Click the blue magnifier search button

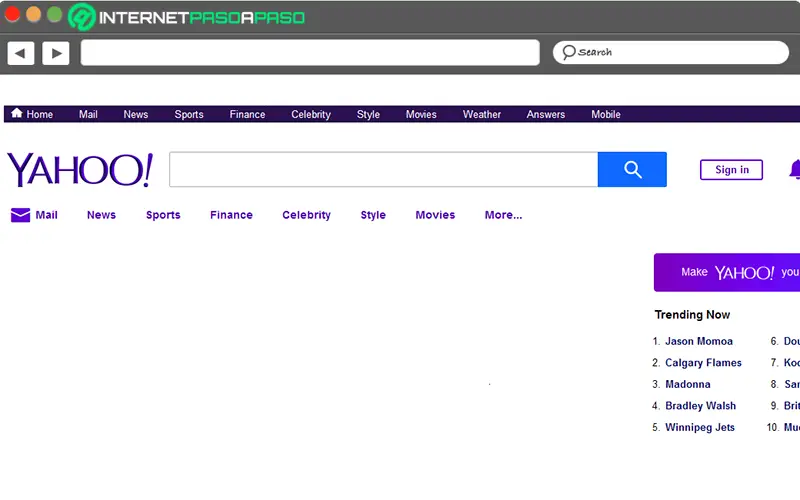tap(632, 169)
